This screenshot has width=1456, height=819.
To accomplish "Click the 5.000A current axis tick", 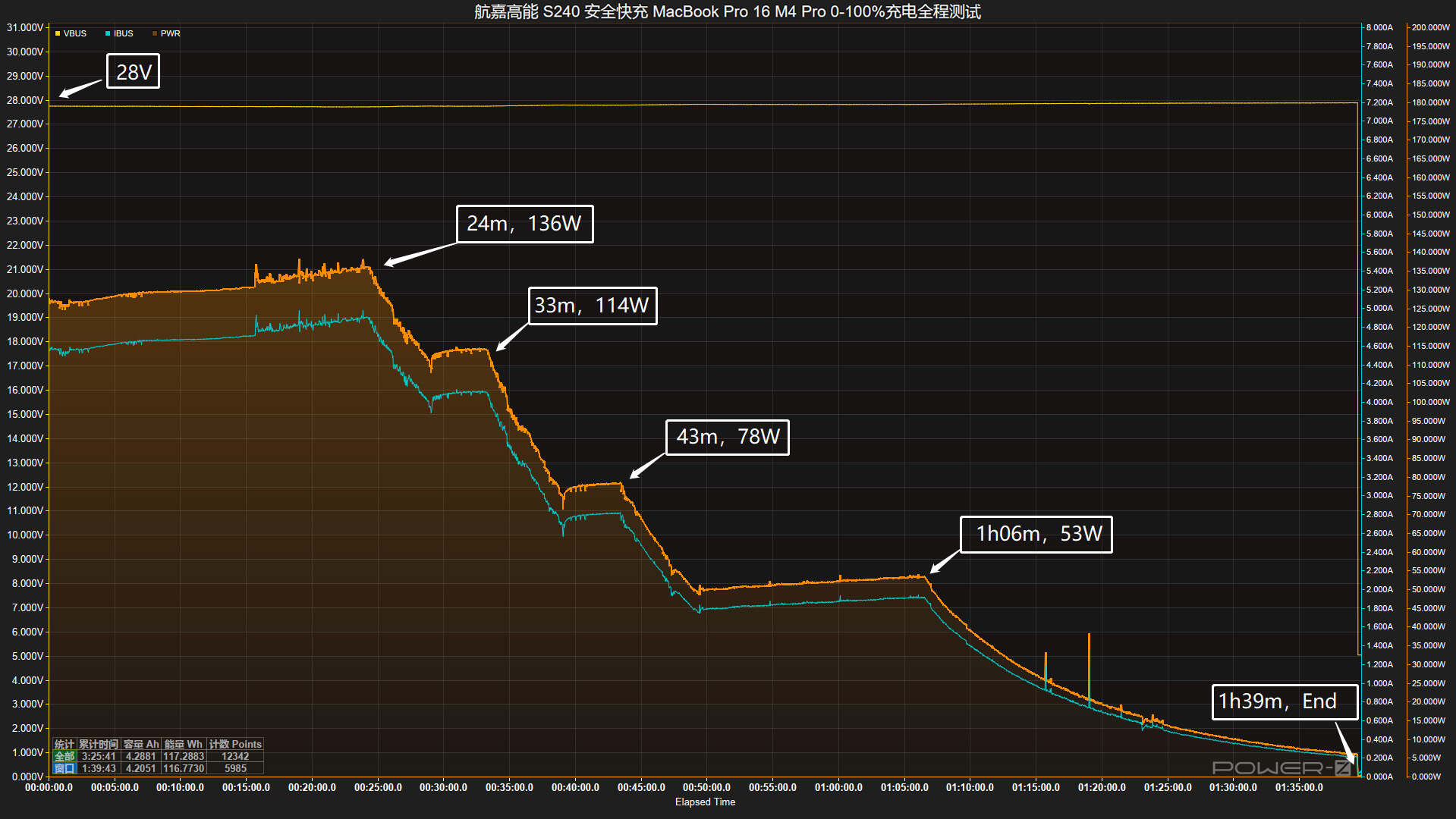I will [1379, 309].
